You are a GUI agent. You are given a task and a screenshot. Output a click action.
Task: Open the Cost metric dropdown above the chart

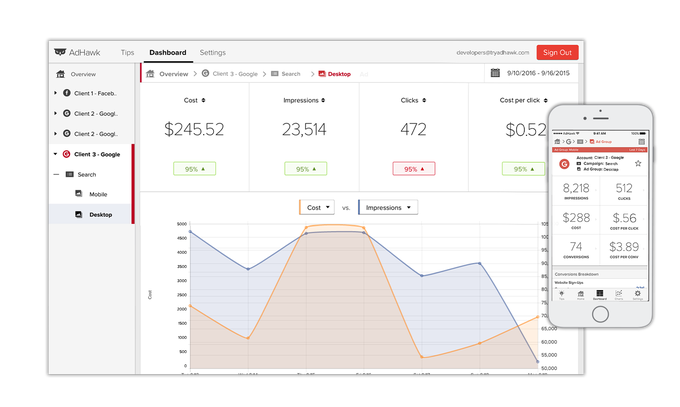(317, 207)
